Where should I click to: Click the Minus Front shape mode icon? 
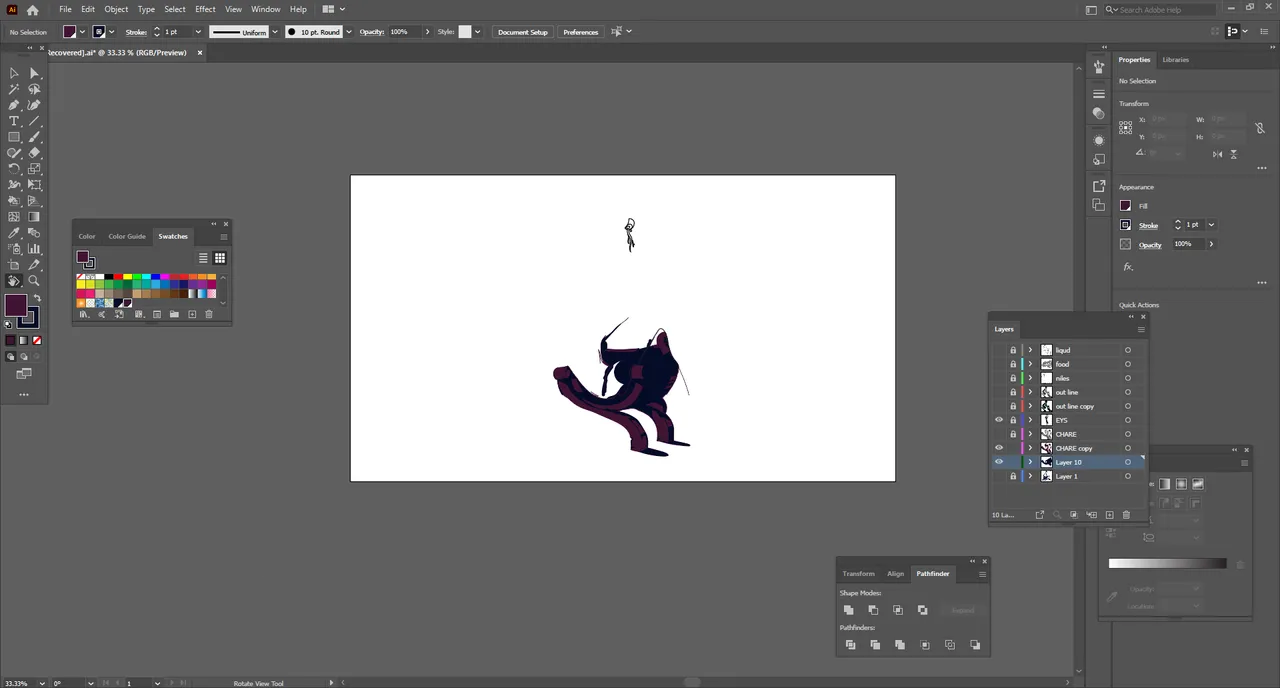point(873,610)
